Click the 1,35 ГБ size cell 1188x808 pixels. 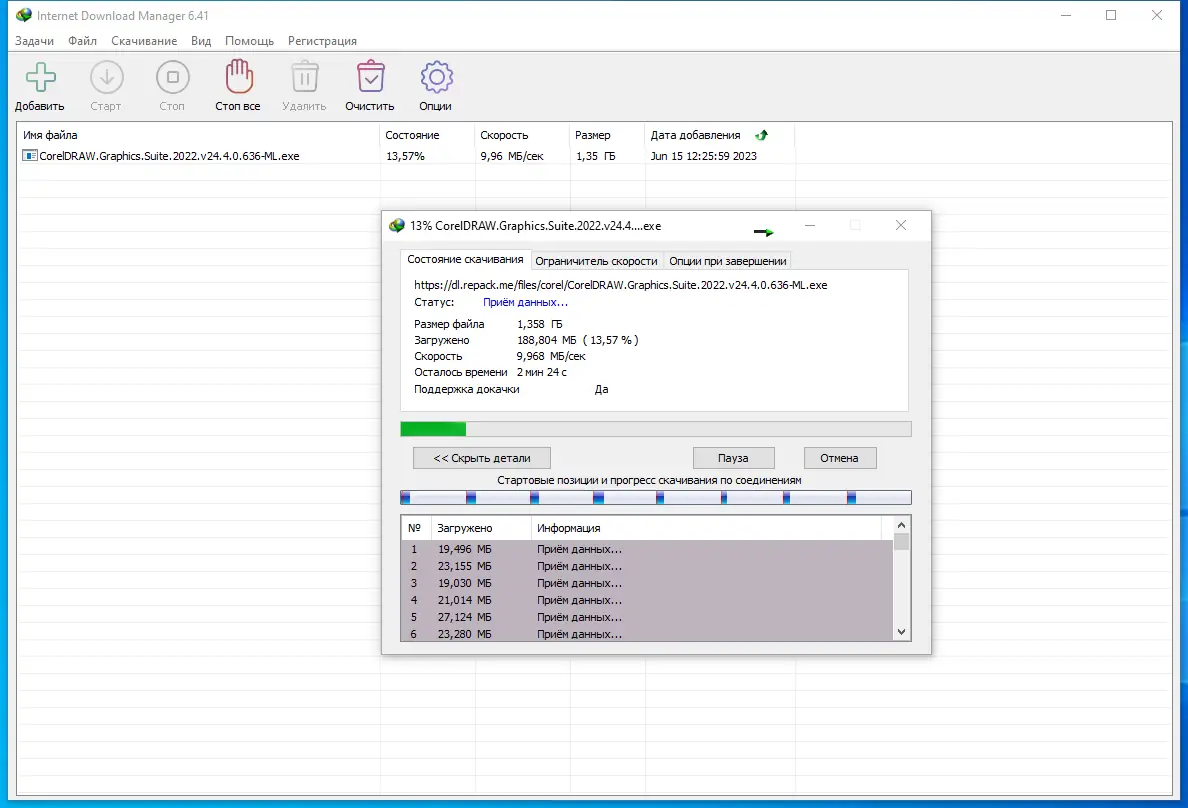coord(596,155)
